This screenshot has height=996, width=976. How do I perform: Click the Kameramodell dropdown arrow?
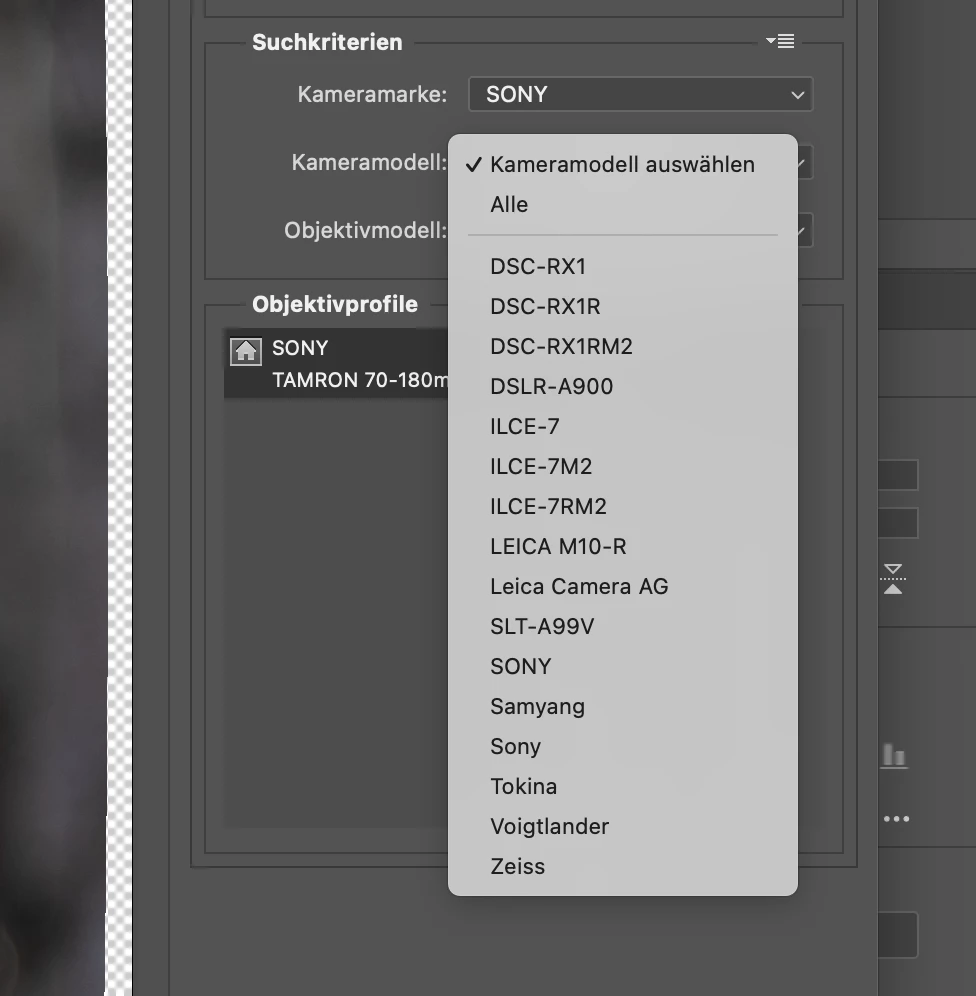coord(804,163)
